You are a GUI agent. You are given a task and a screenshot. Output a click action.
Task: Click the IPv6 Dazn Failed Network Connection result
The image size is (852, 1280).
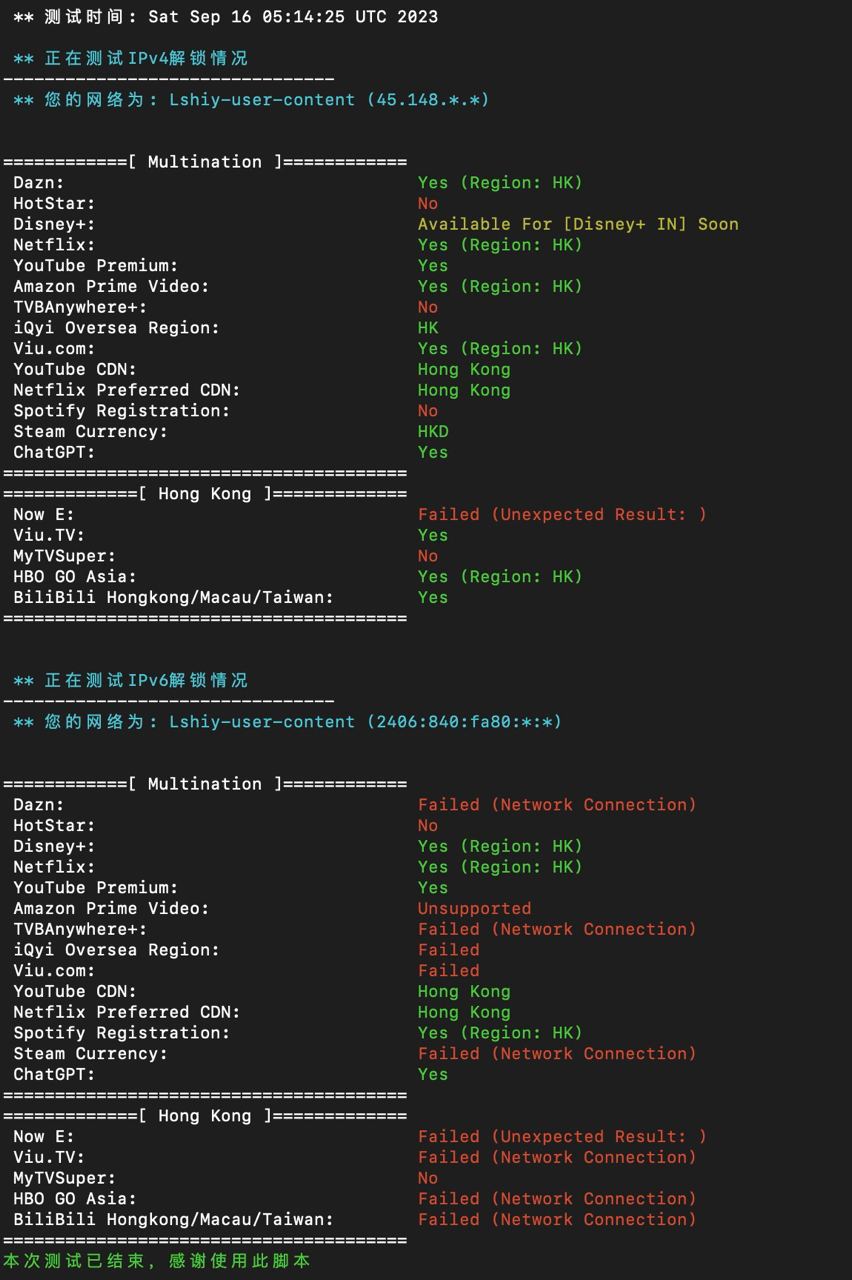pos(556,805)
